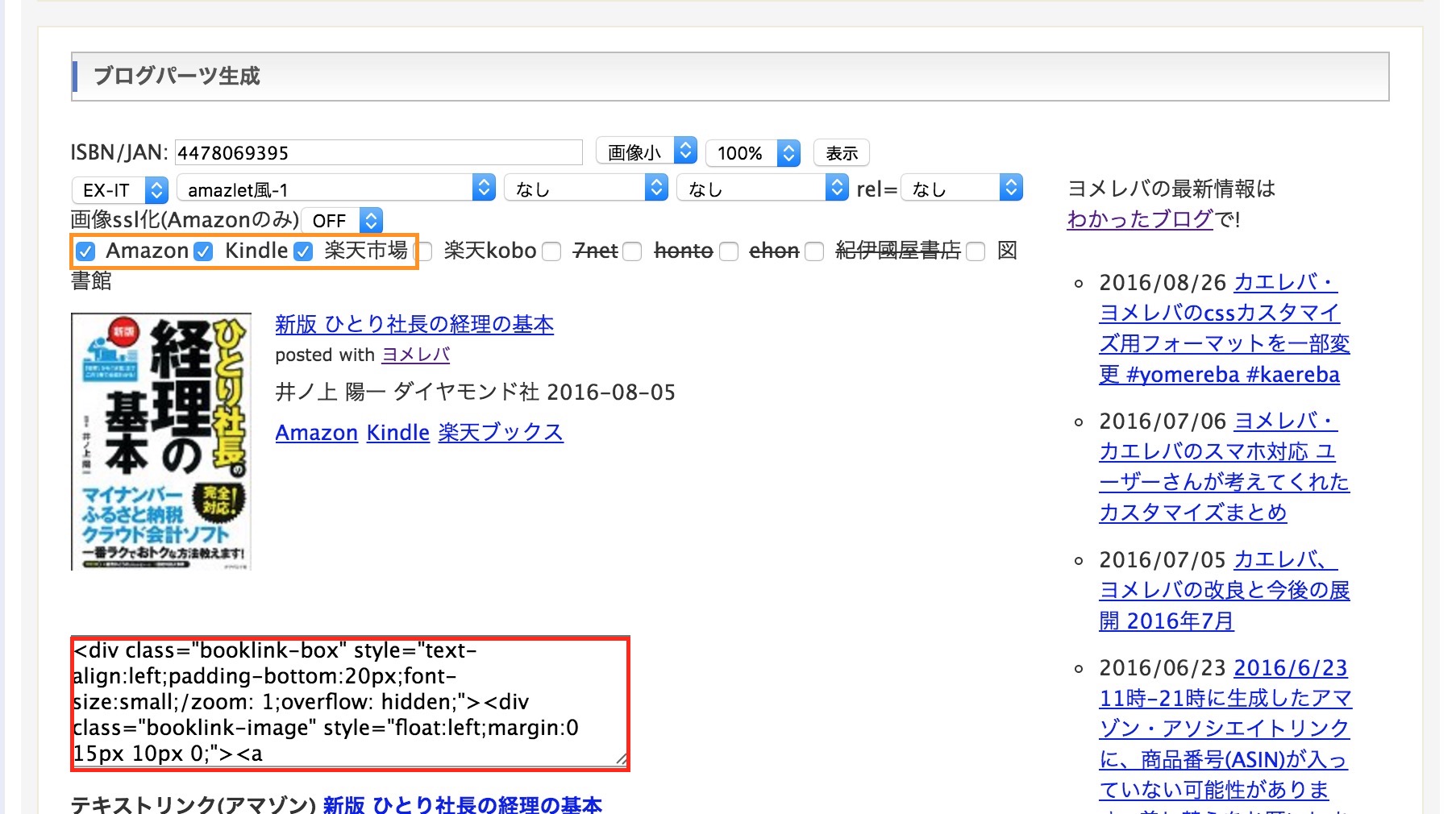Click the ISBN/JAN input field
1456x814 pixels.
(x=379, y=152)
